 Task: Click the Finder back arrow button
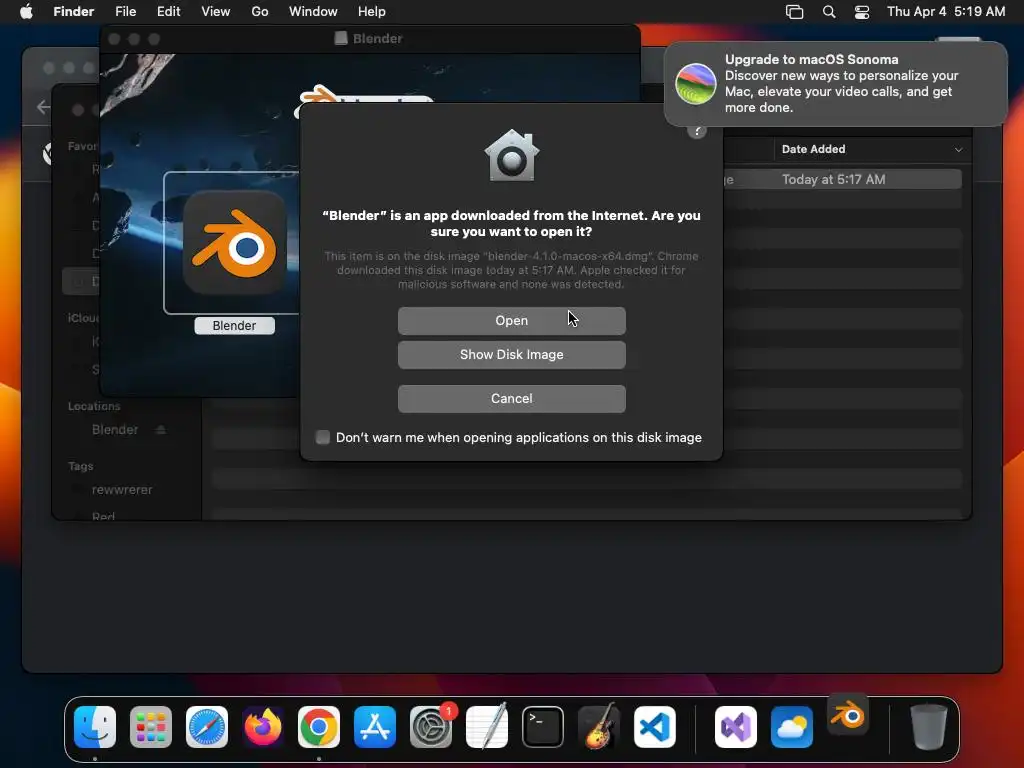click(44, 106)
